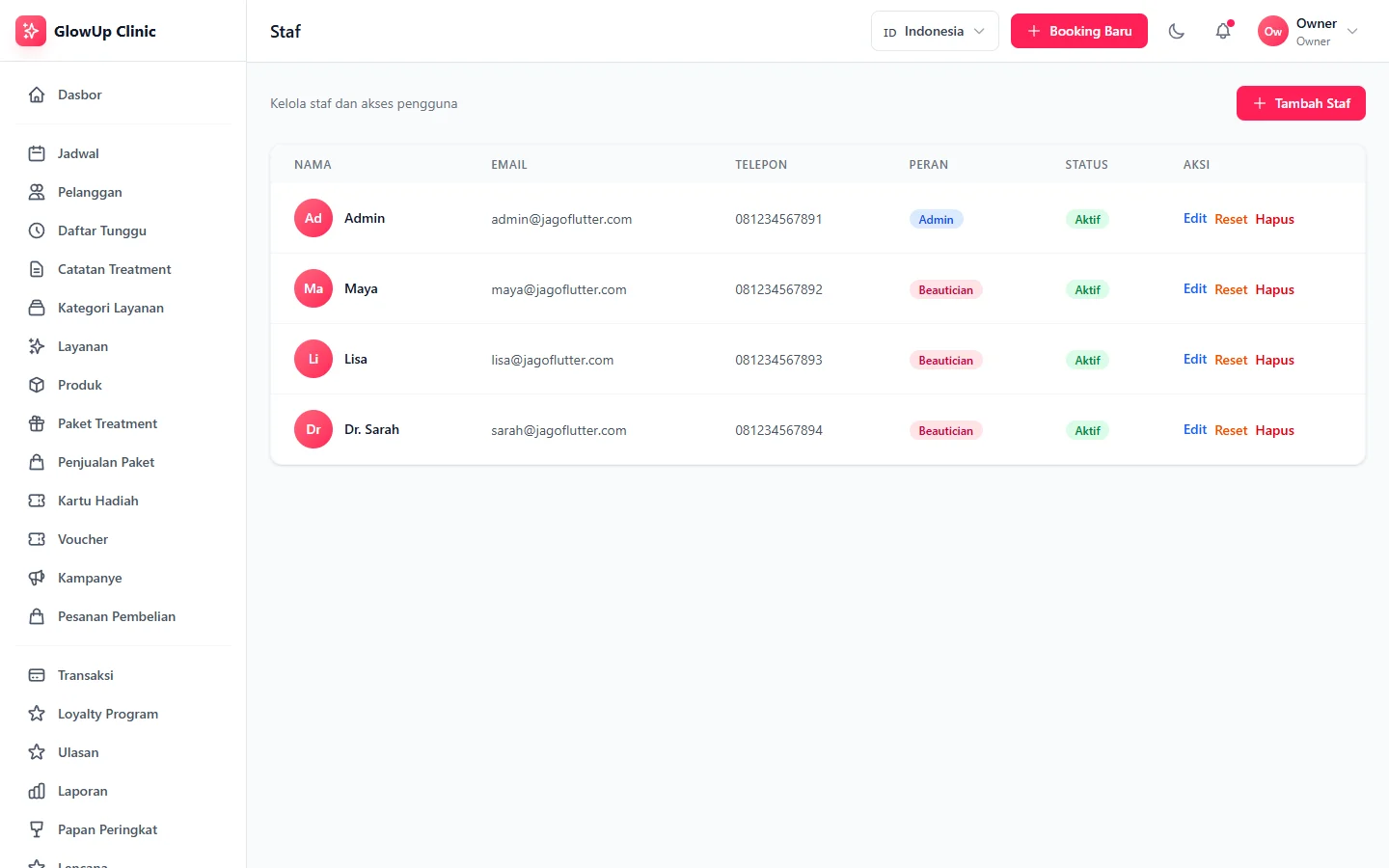This screenshot has width=1389, height=868.
Task: Click the NAMA column header
Action: click(313, 165)
